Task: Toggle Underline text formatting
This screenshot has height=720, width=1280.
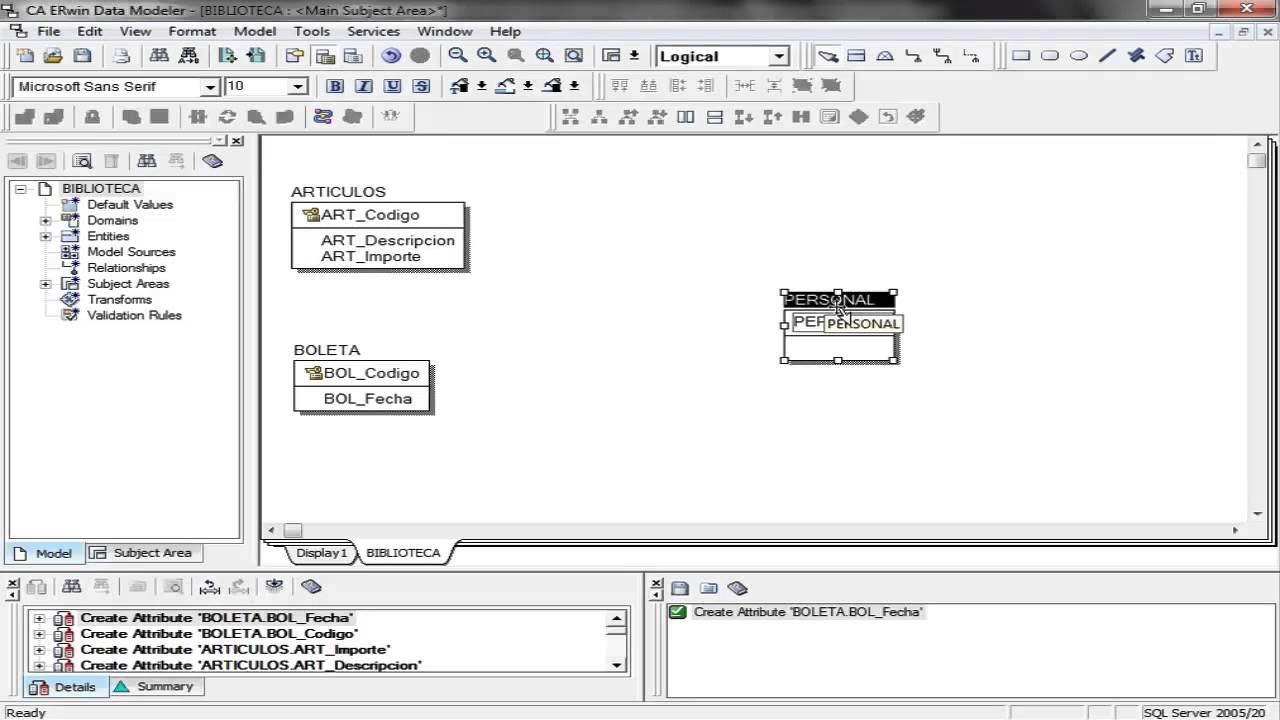Action: pos(393,86)
